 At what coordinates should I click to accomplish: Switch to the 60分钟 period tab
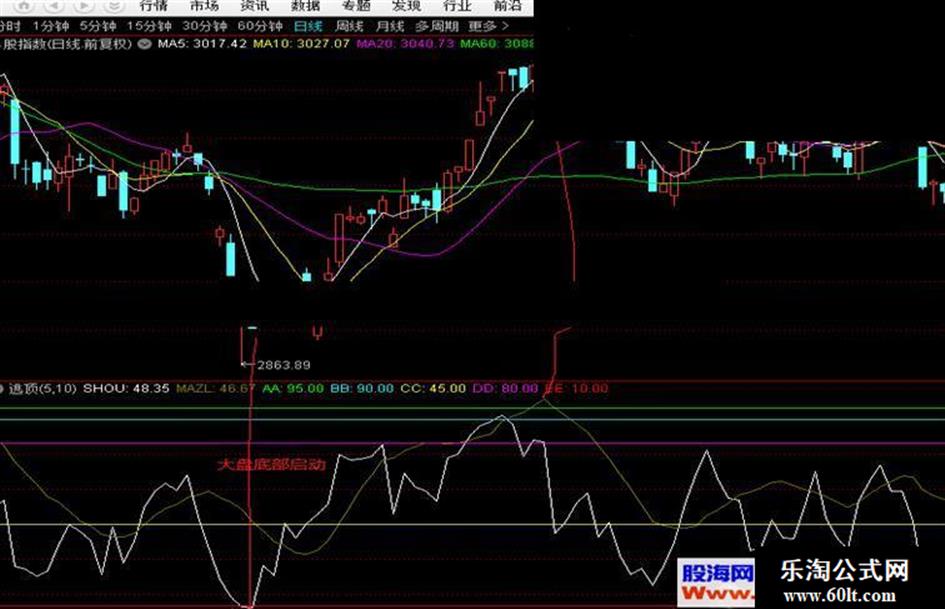[x=260, y=26]
